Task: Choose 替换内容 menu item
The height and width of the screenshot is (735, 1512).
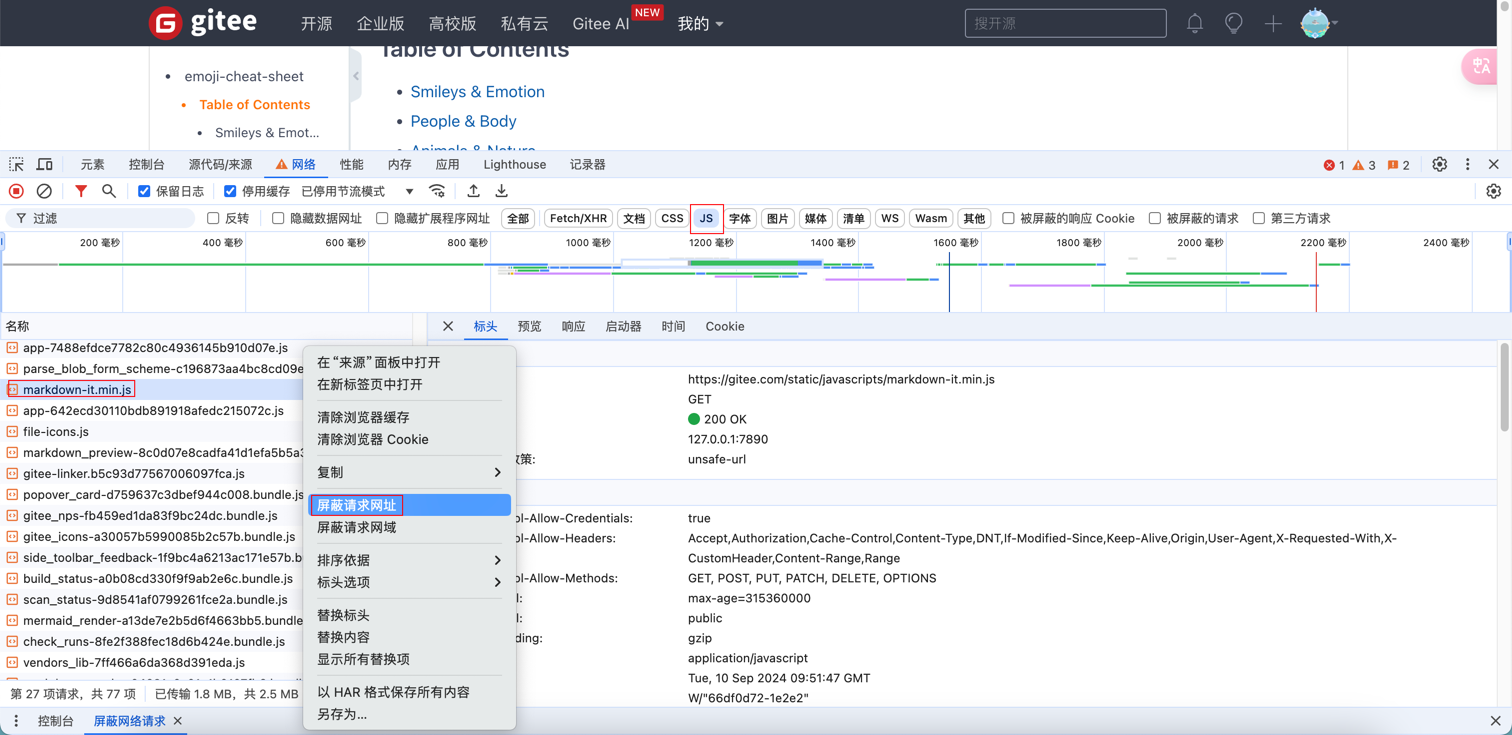Action: pos(409,637)
